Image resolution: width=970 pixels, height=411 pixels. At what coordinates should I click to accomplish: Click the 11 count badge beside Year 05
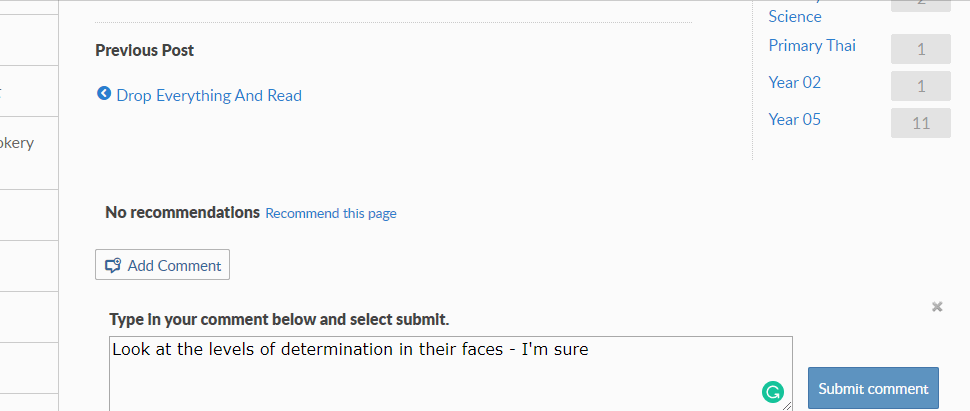click(921, 123)
